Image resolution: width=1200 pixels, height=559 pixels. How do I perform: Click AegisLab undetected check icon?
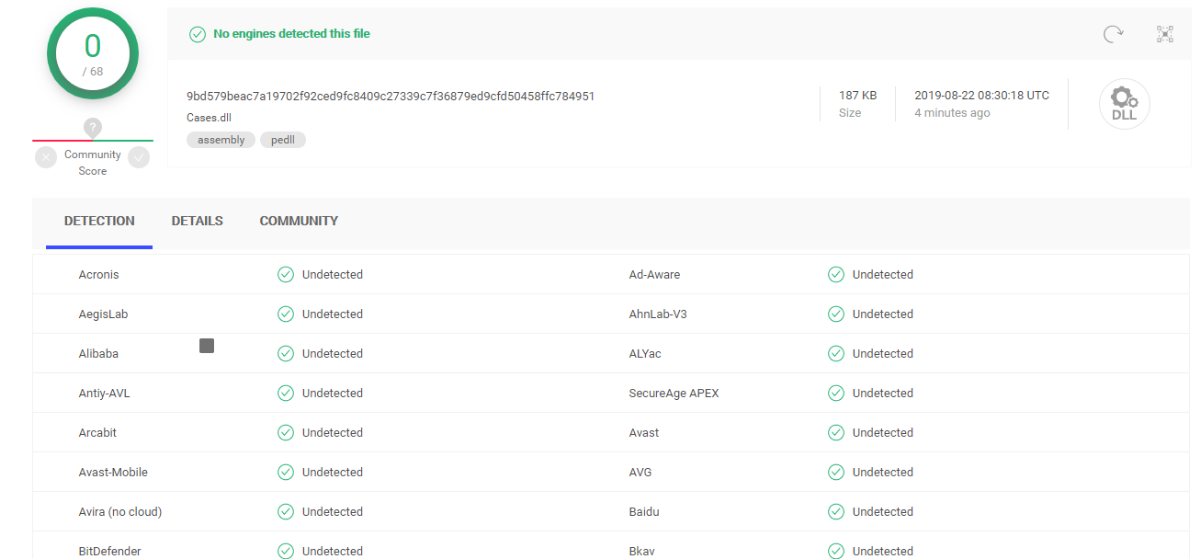[285, 314]
